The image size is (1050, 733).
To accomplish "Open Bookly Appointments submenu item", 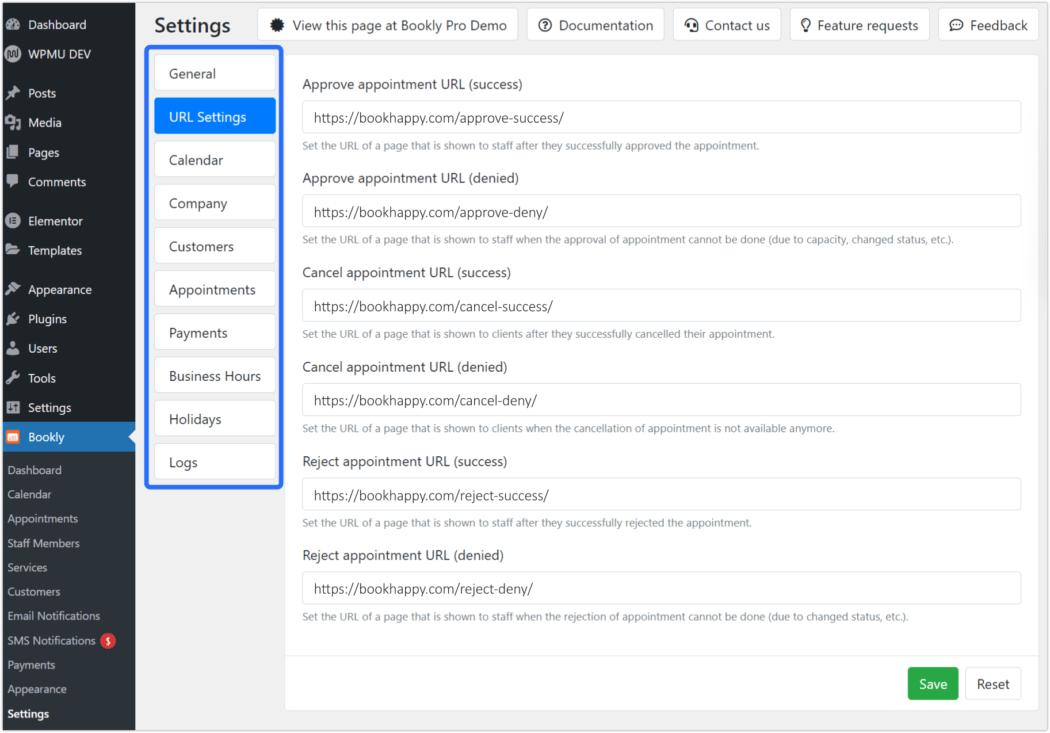I will 42,518.
